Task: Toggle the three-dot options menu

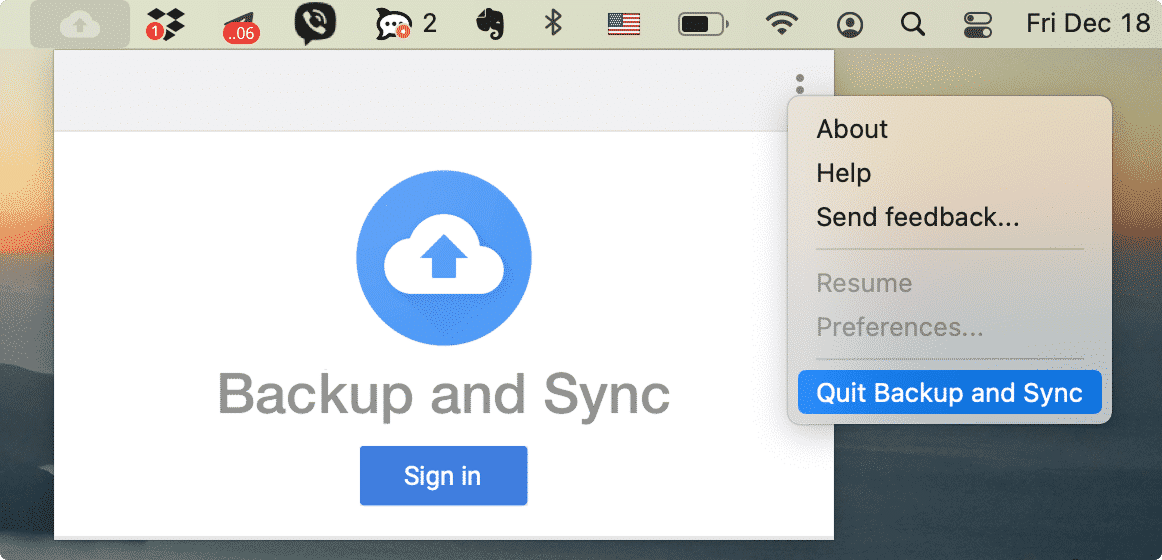Action: click(x=799, y=84)
